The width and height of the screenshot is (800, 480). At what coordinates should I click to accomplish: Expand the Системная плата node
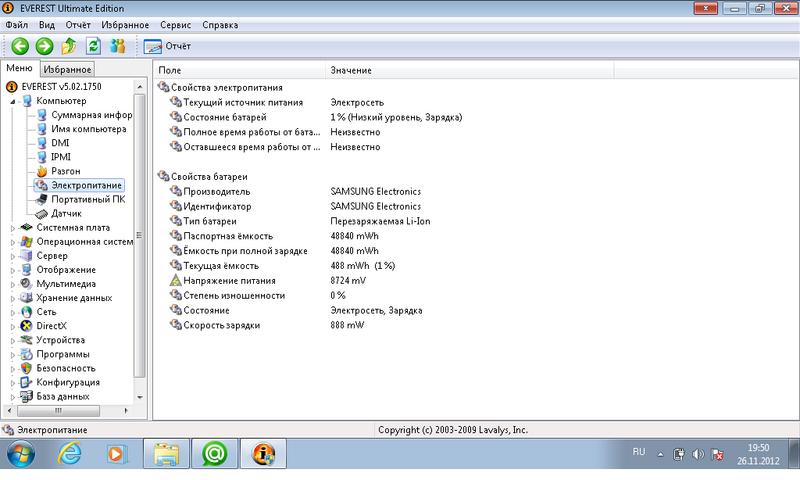(x=13, y=229)
